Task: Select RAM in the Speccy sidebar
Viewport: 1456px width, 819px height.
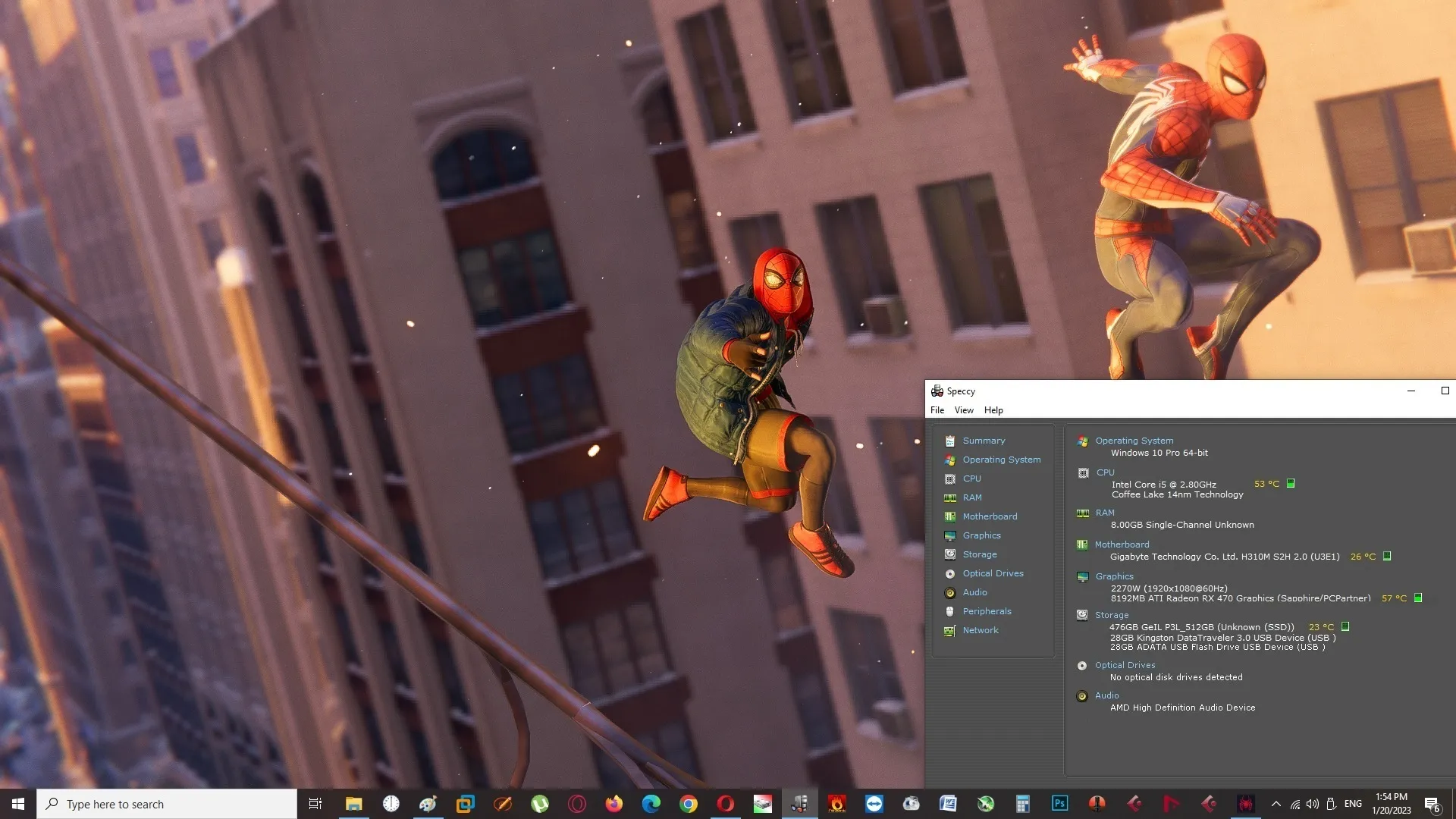Action: pyautogui.click(x=971, y=497)
